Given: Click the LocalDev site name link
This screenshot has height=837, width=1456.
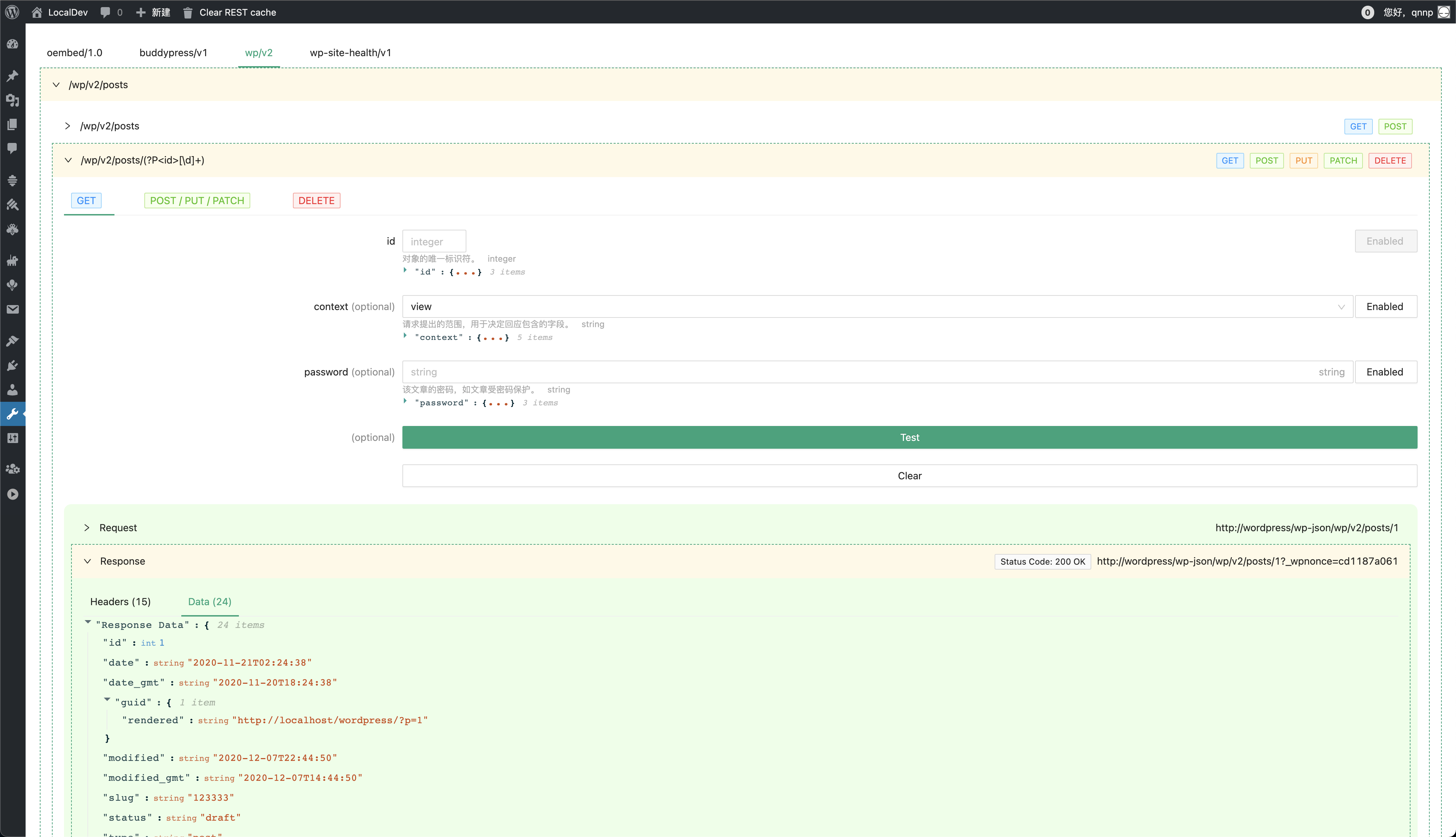Looking at the screenshot, I should (x=68, y=12).
